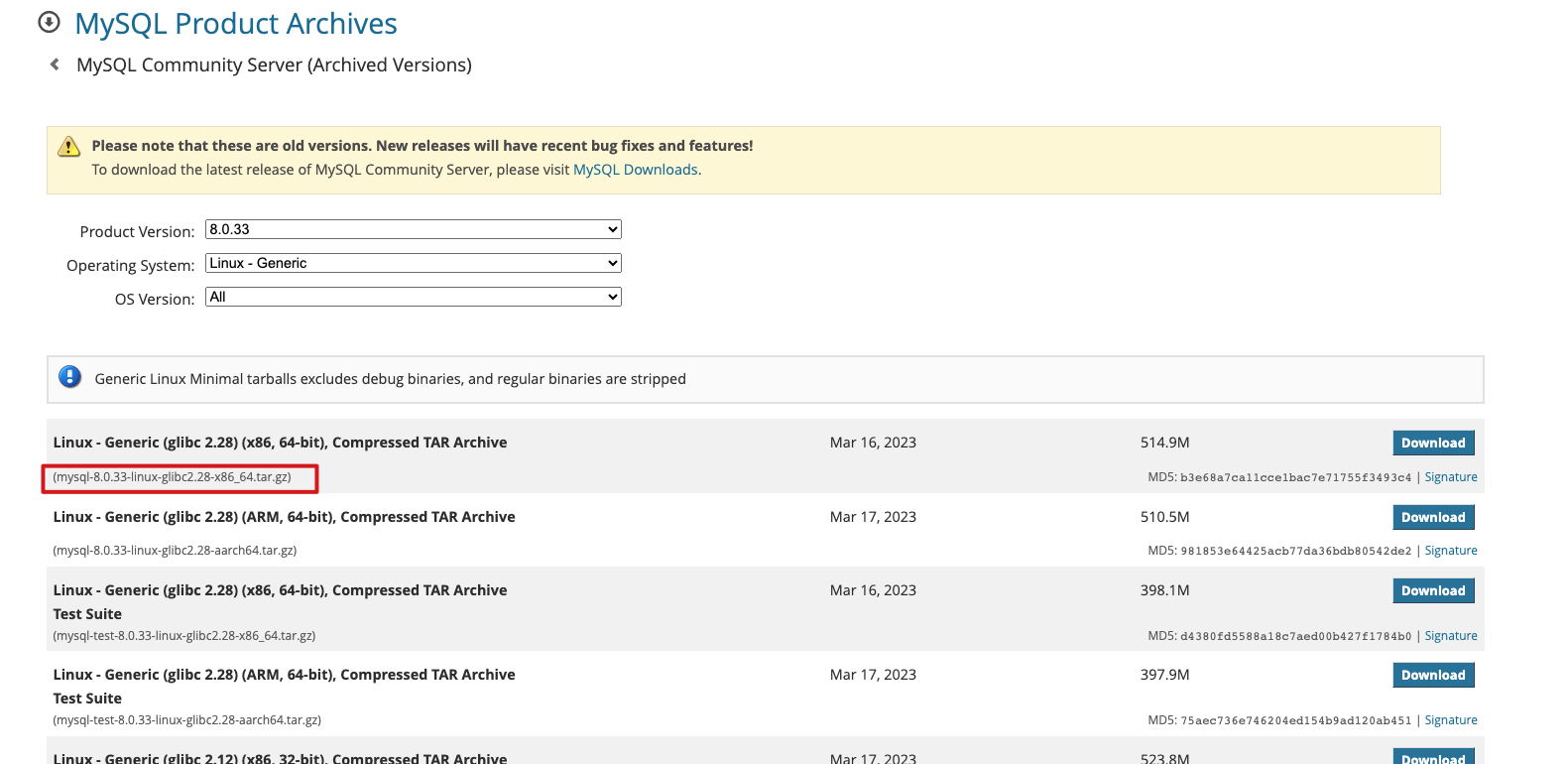
Task: Click the back arrow before MySQL Community Server
Action: point(55,64)
